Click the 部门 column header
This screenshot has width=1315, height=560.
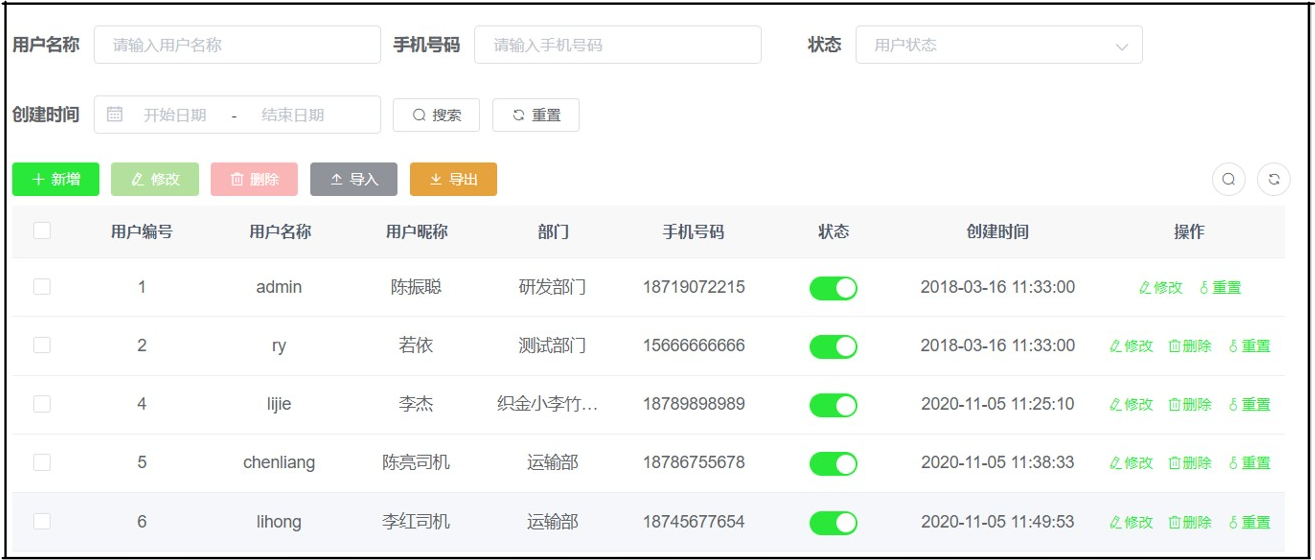coord(553,232)
